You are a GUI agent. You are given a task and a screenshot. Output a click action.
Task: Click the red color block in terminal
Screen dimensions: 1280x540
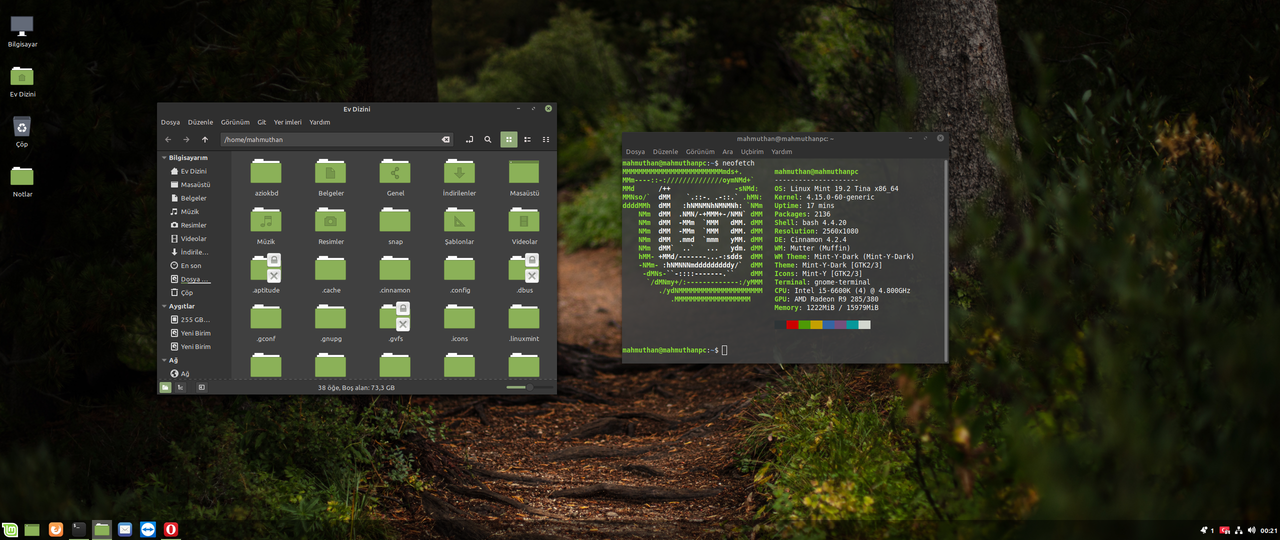click(792, 324)
